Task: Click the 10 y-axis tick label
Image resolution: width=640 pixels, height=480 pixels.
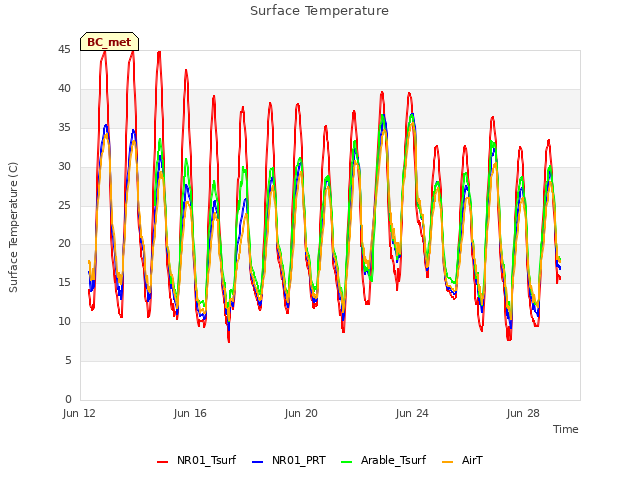Action: pos(64,322)
